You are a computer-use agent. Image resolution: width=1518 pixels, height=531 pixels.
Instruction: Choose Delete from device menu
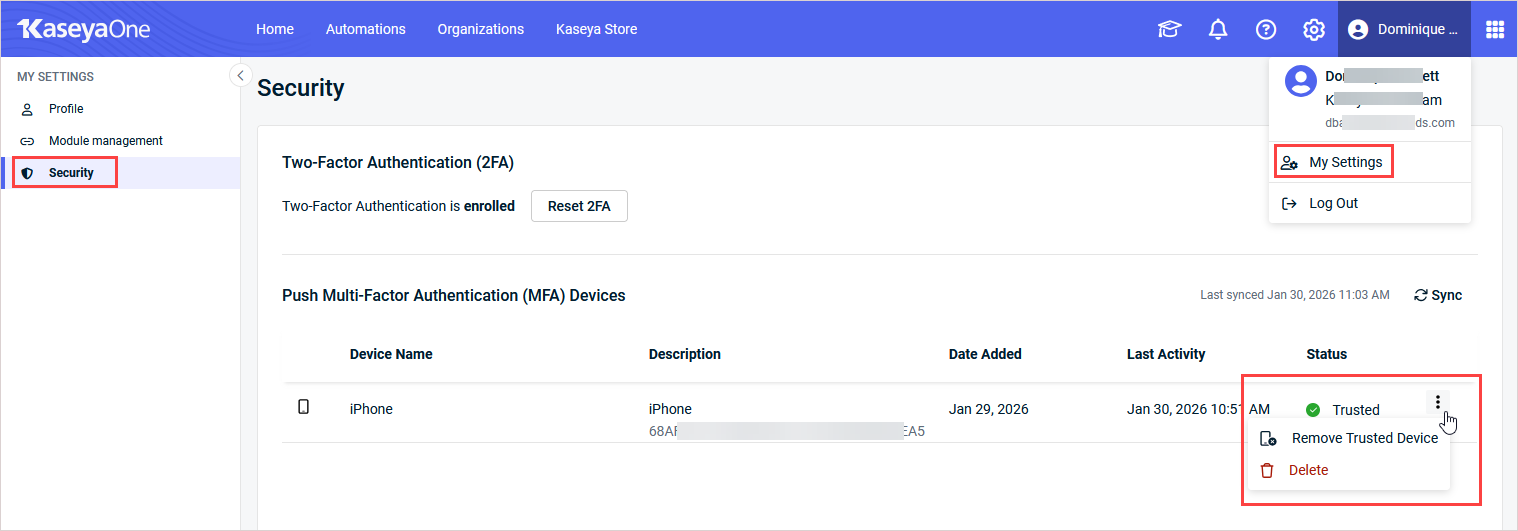[1307, 470]
